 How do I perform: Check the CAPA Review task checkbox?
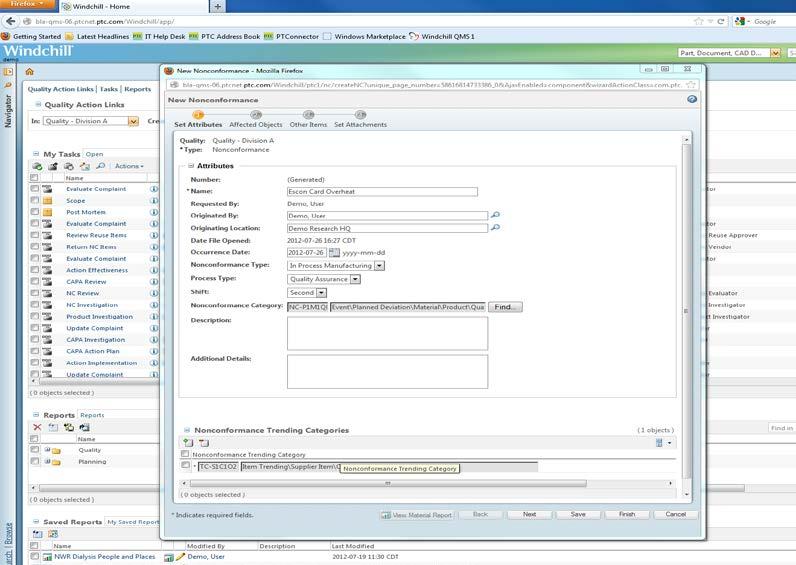(x=35, y=281)
